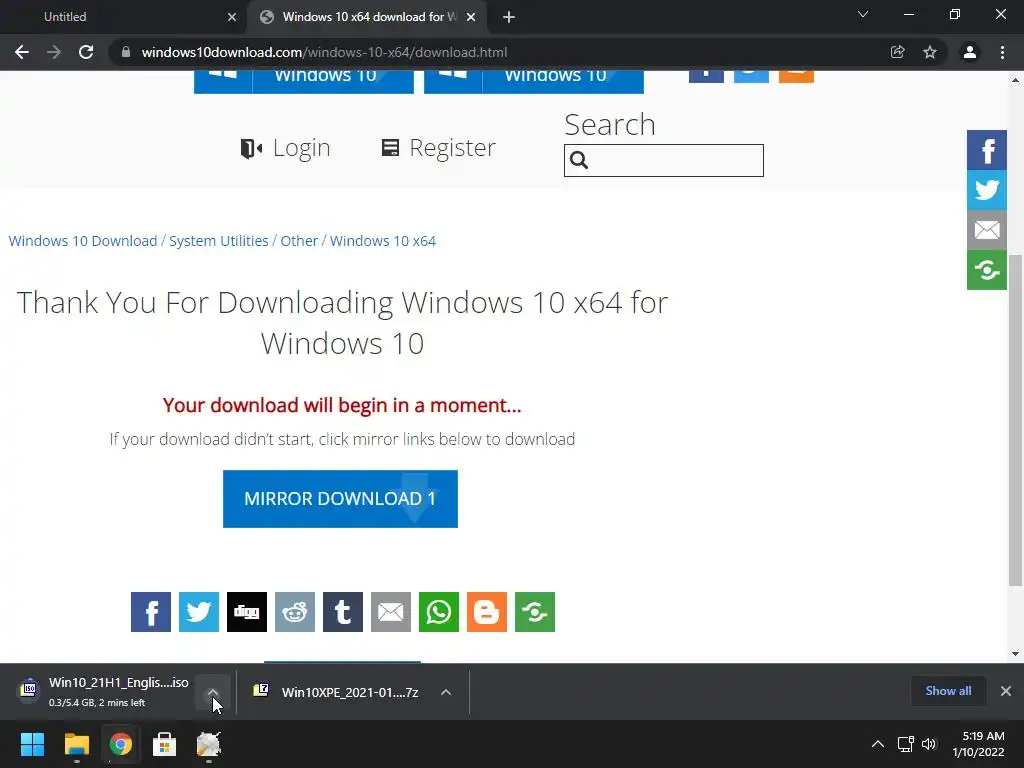Share on Reddit

point(295,612)
